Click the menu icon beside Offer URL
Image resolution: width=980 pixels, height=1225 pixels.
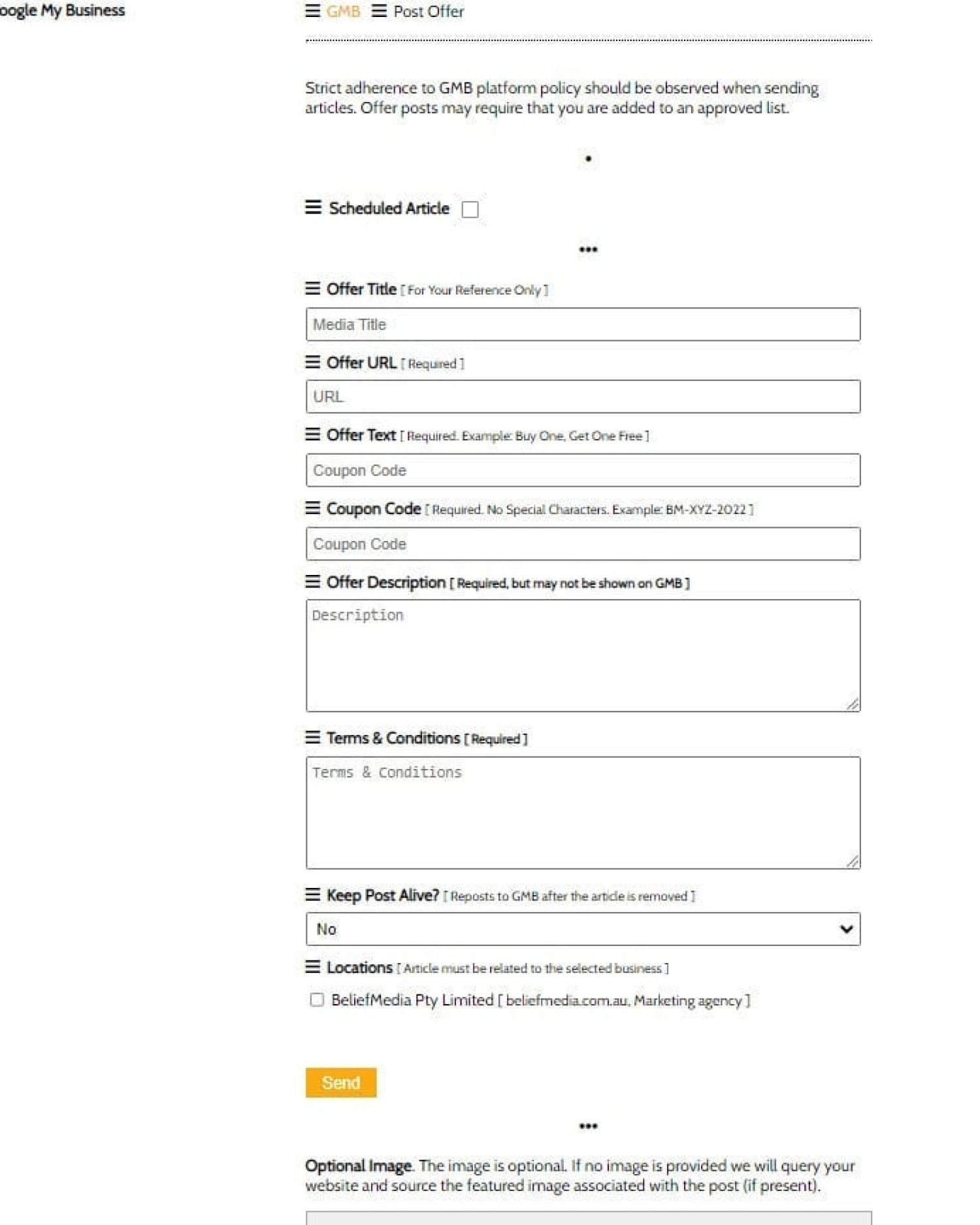(x=313, y=362)
